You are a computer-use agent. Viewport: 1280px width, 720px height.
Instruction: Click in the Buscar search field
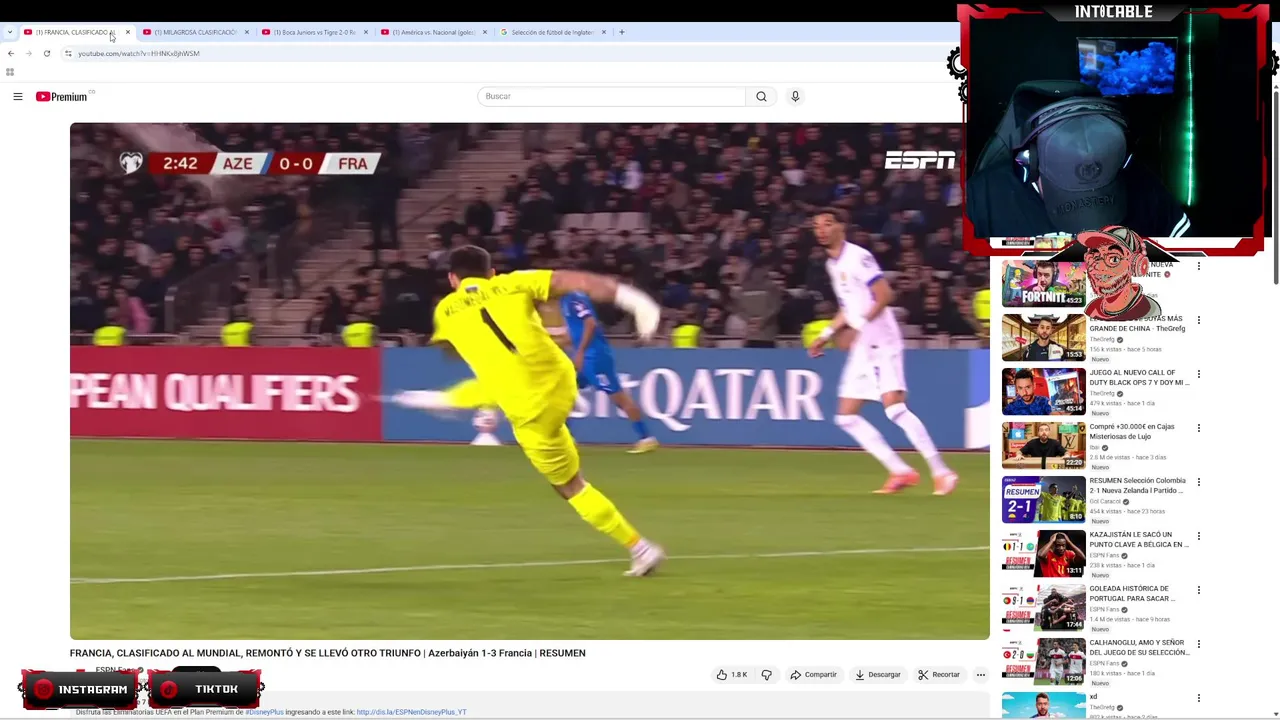pyautogui.click(x=611, y=96)
